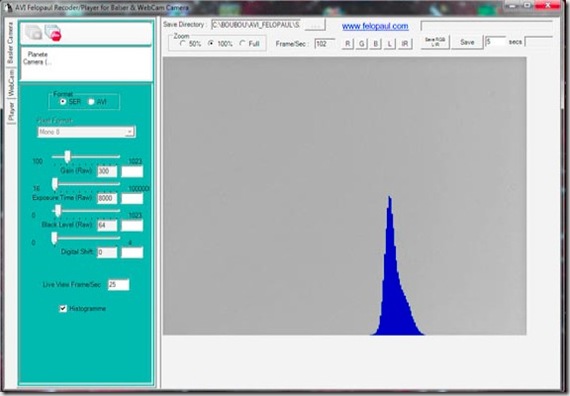Click the Save button
Image resolution: width=570 pixels, height=396 pixels.
tap(467, 42)
